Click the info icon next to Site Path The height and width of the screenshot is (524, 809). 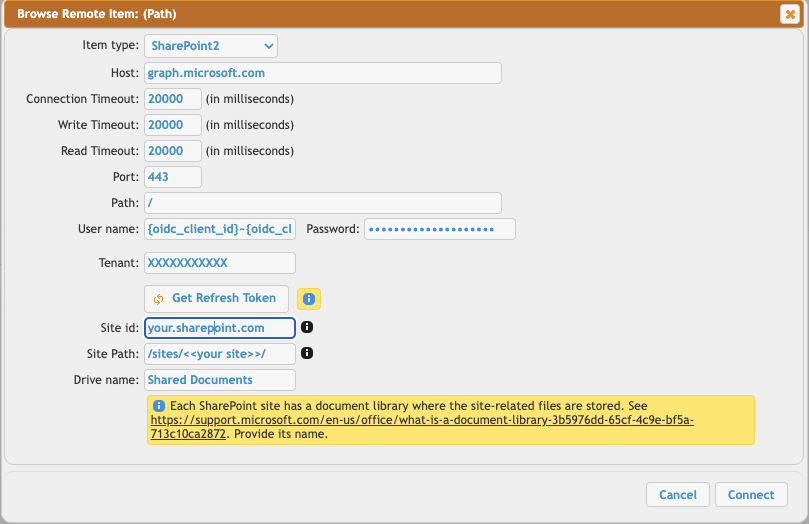[307, 353]
